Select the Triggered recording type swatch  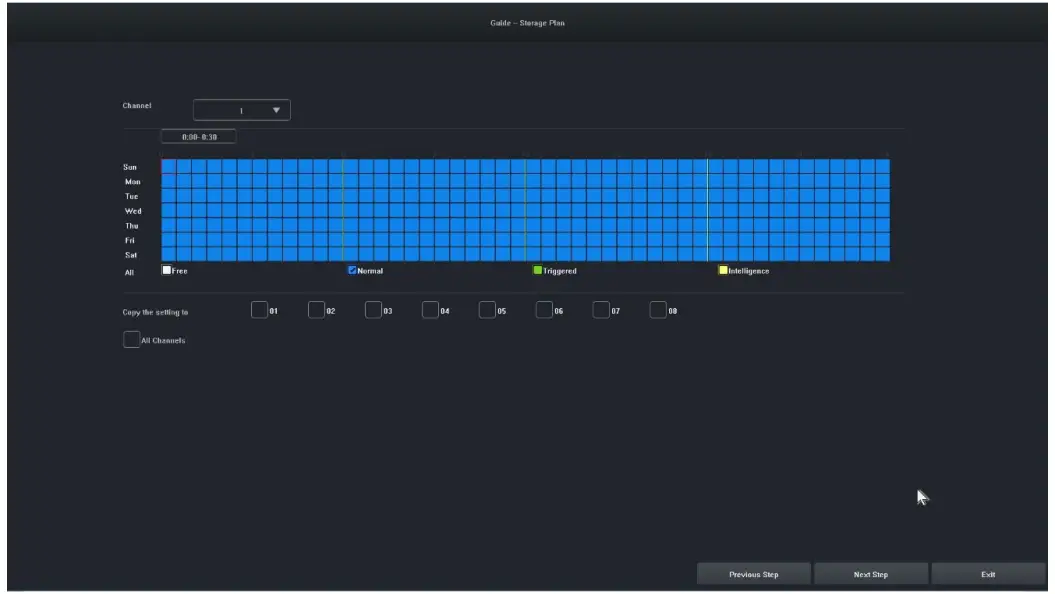click(538, 270)
